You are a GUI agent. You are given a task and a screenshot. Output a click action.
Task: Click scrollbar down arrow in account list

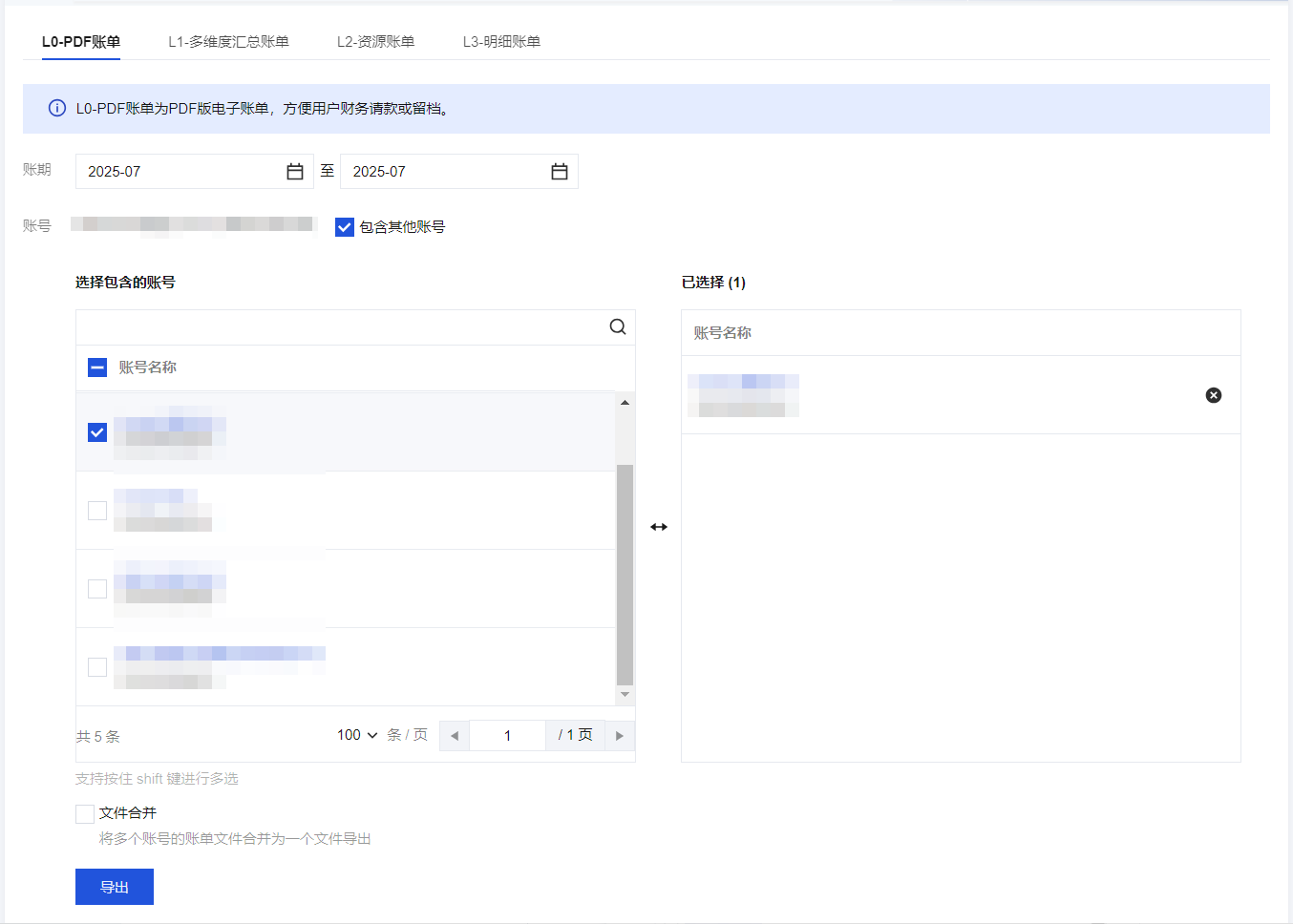[625, 695]
